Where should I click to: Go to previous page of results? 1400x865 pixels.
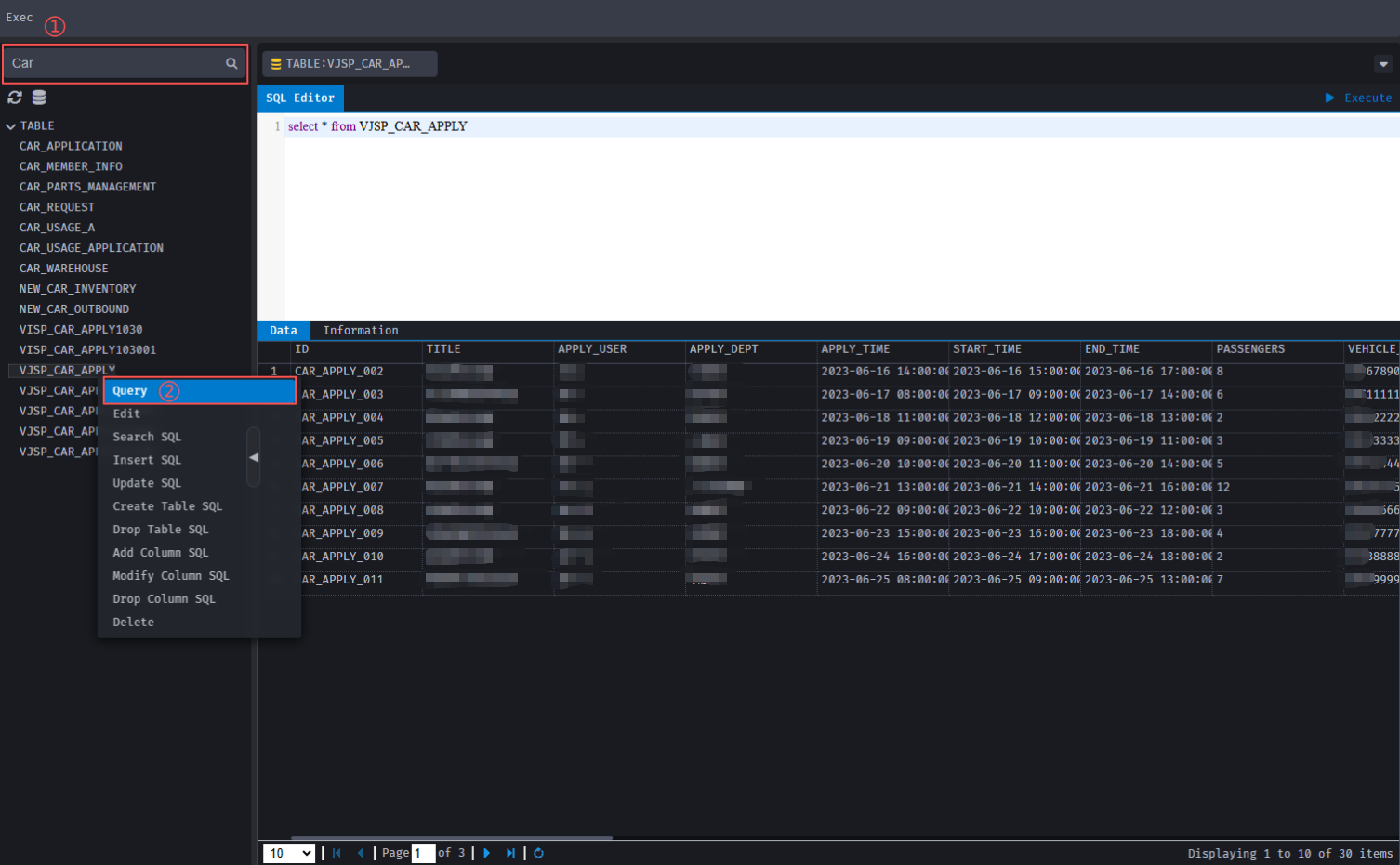361,853
